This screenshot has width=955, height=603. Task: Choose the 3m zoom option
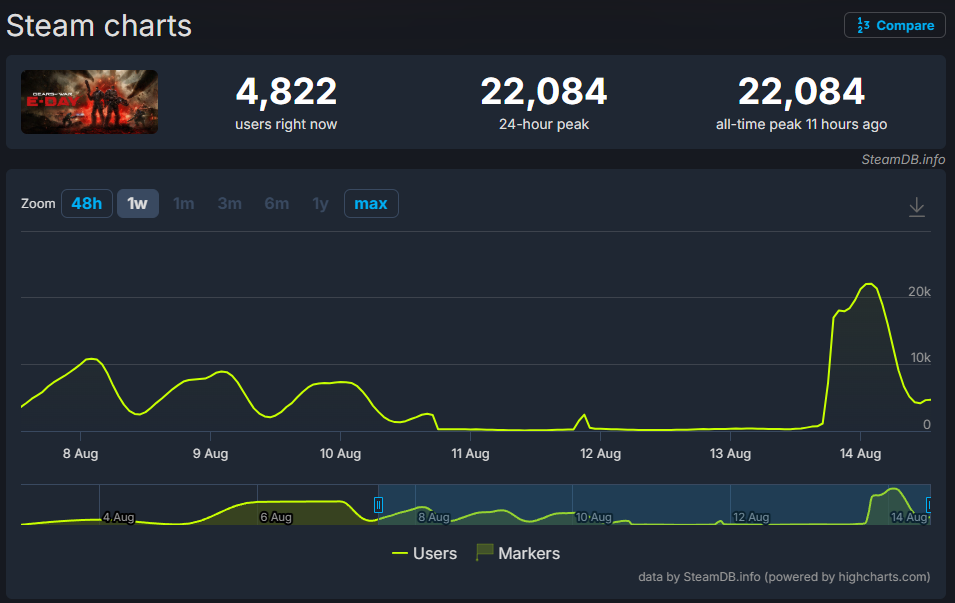click(x=230, y=203)
